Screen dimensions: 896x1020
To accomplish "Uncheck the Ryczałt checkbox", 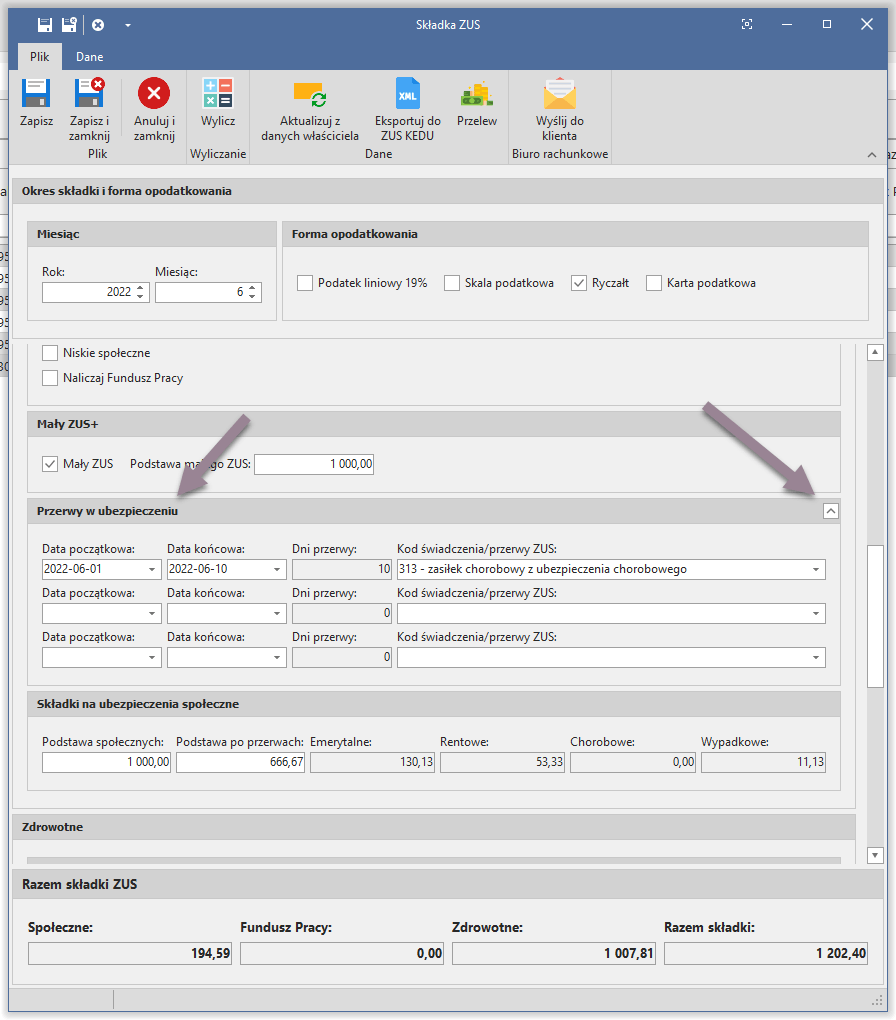I will [579, 283].
